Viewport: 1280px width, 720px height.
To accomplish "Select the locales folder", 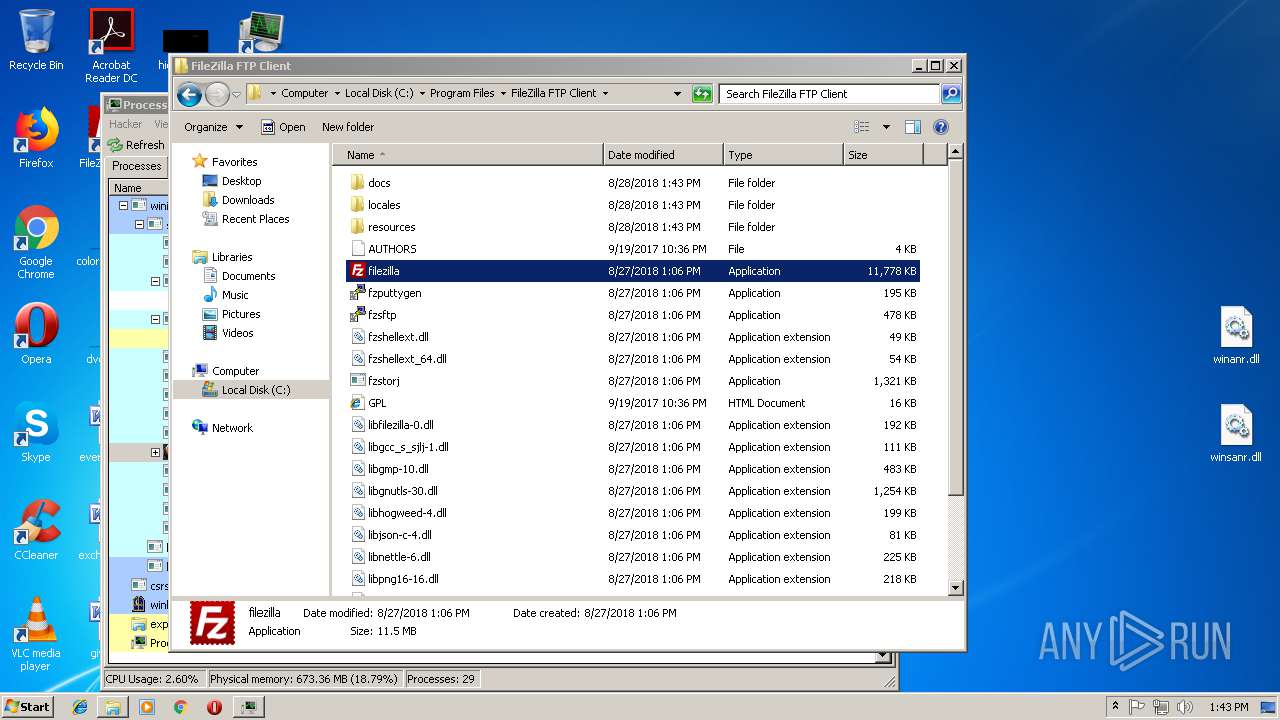I will (x=632, y=205).
